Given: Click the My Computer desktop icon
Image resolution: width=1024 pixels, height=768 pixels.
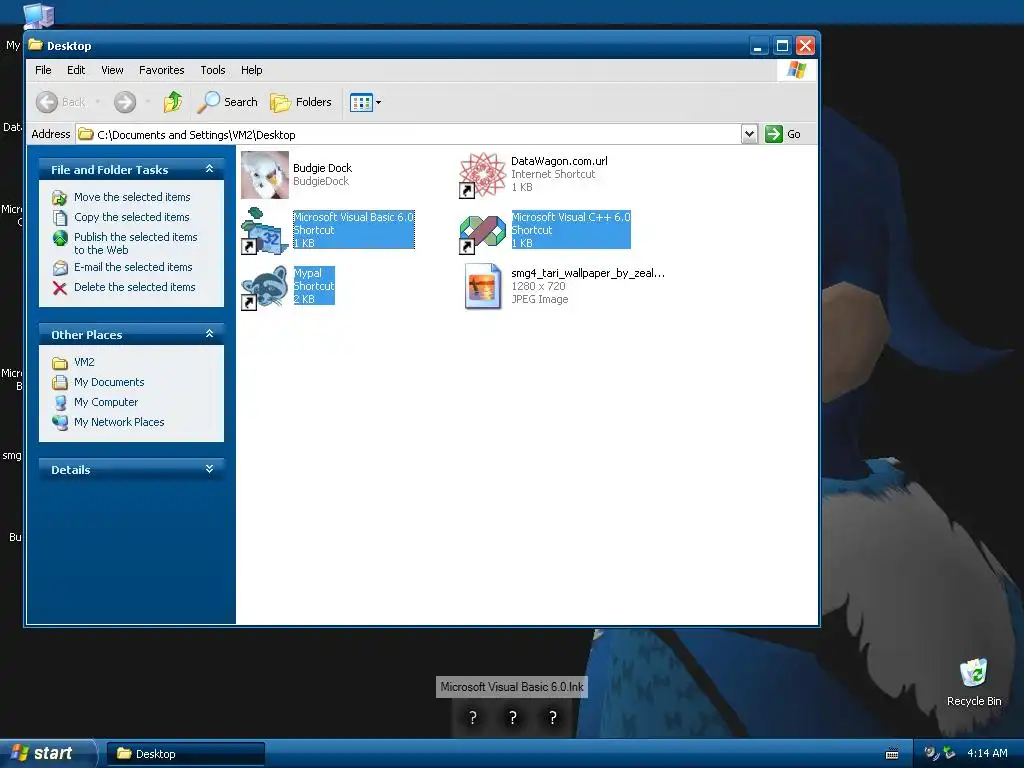Looking at the screenshot, I should [x=38, y=16].
